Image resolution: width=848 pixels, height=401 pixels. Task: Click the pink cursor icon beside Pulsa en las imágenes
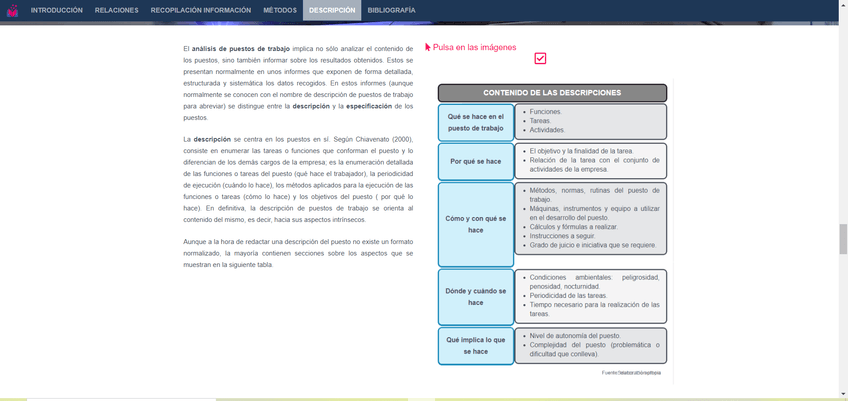[428, 47]
